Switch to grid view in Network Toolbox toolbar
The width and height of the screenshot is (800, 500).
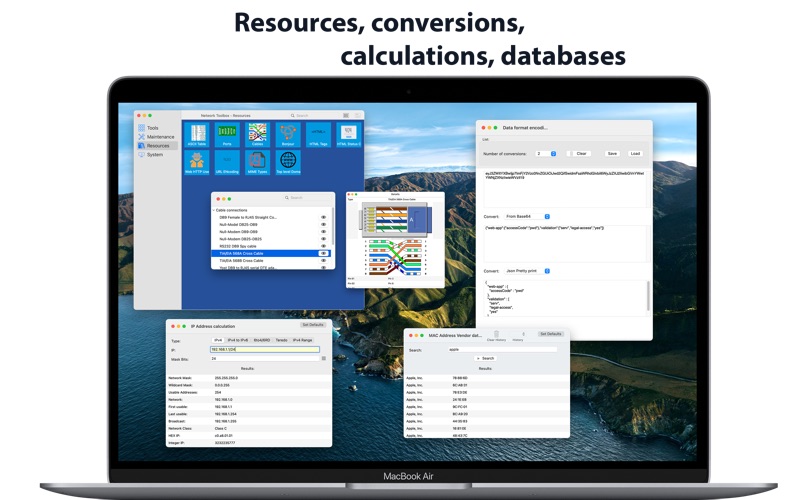coord(346,116)
